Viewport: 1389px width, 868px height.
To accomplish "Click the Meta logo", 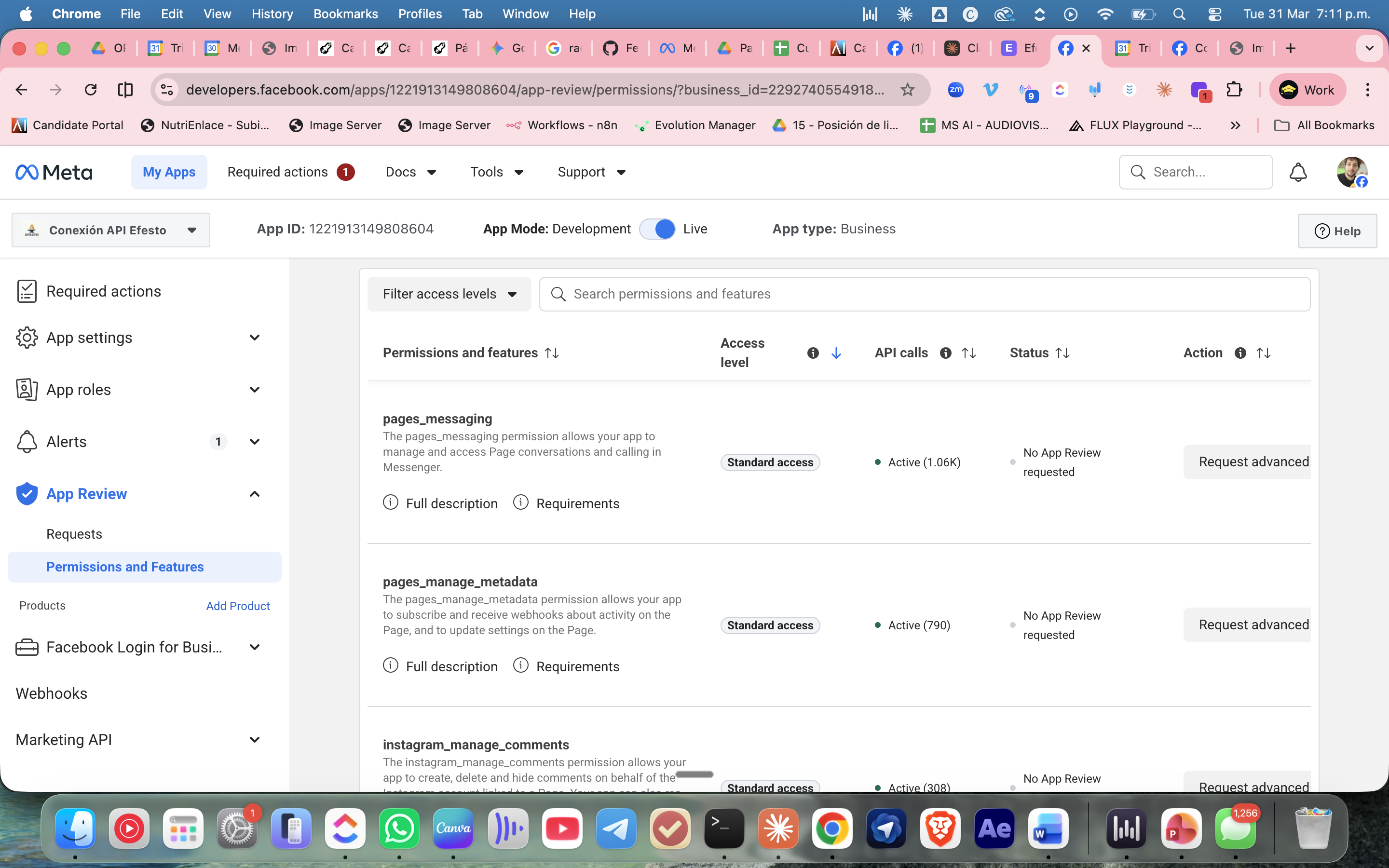I will tap(54, 172).
